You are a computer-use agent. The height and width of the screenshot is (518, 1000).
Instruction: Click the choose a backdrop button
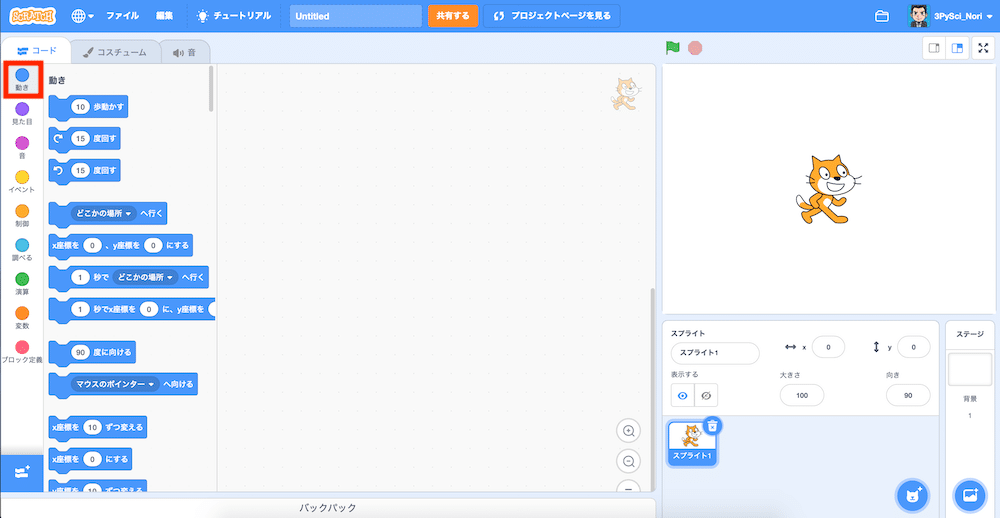point(970,494)
